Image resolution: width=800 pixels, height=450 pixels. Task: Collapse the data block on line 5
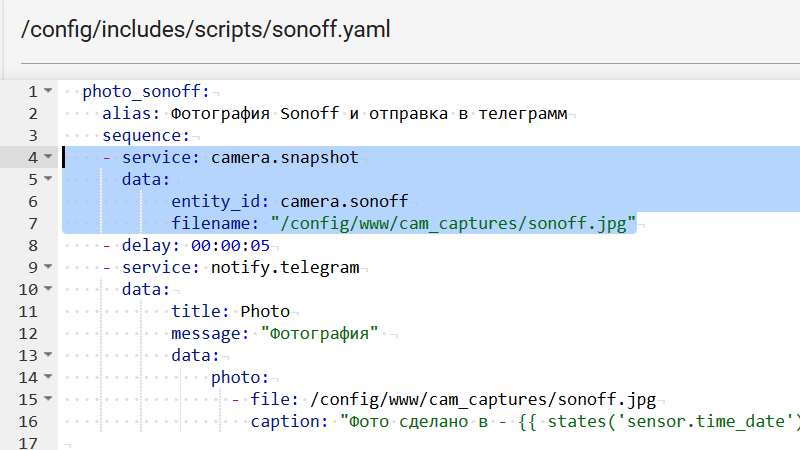click(x=48, y=179)
